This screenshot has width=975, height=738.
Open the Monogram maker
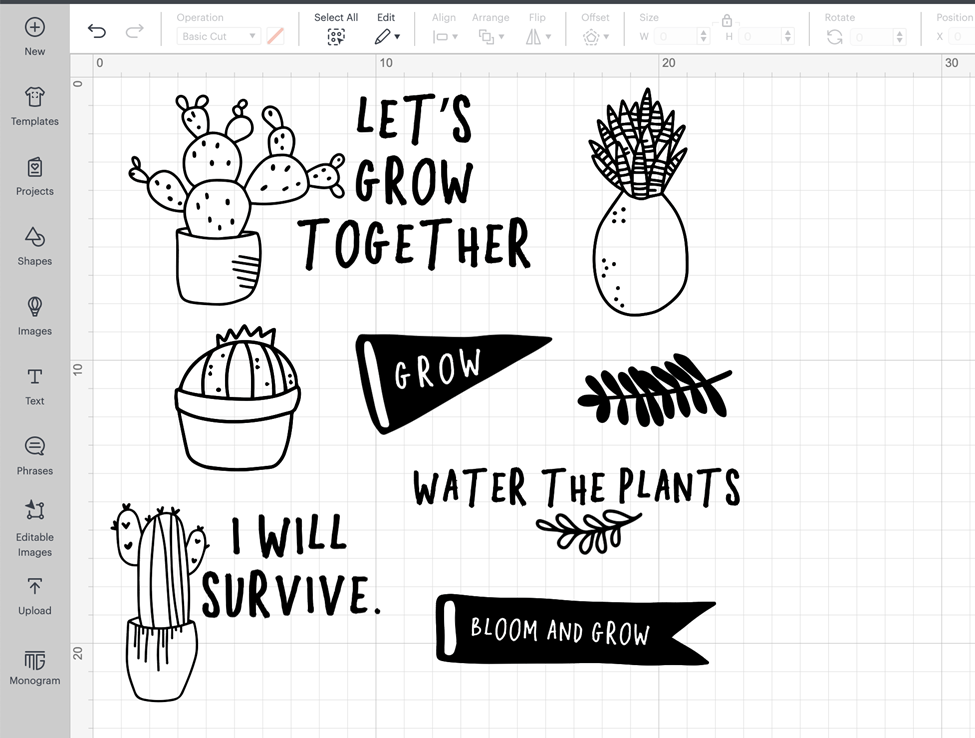click(x=35, y=665)
